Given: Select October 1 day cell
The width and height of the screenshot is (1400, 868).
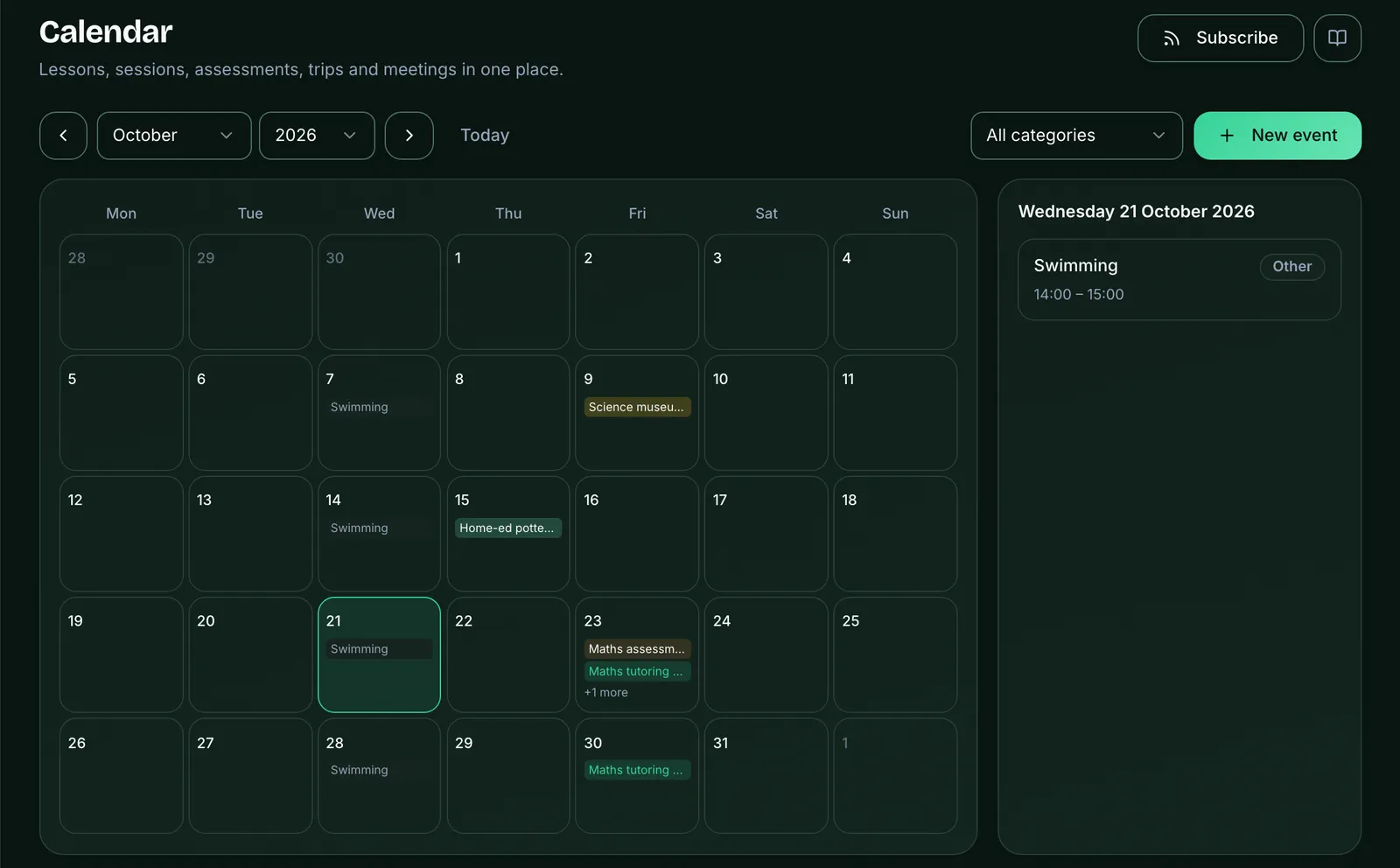Looking at the screenshot, I should point(508,291).
